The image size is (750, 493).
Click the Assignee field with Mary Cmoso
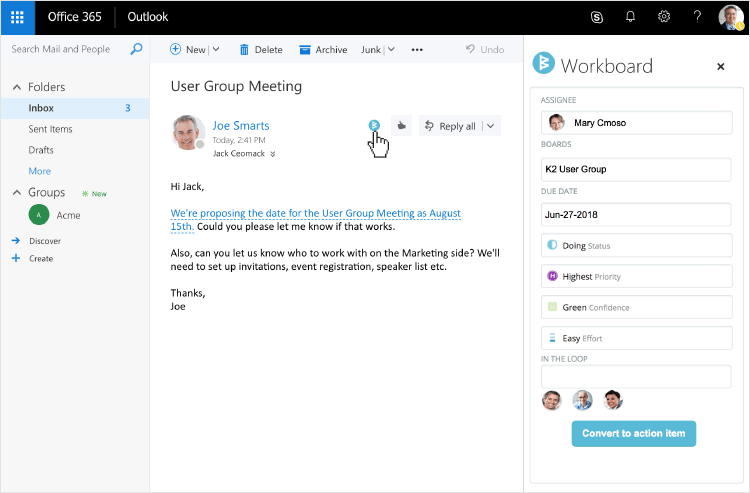click(x=636, y=123)
